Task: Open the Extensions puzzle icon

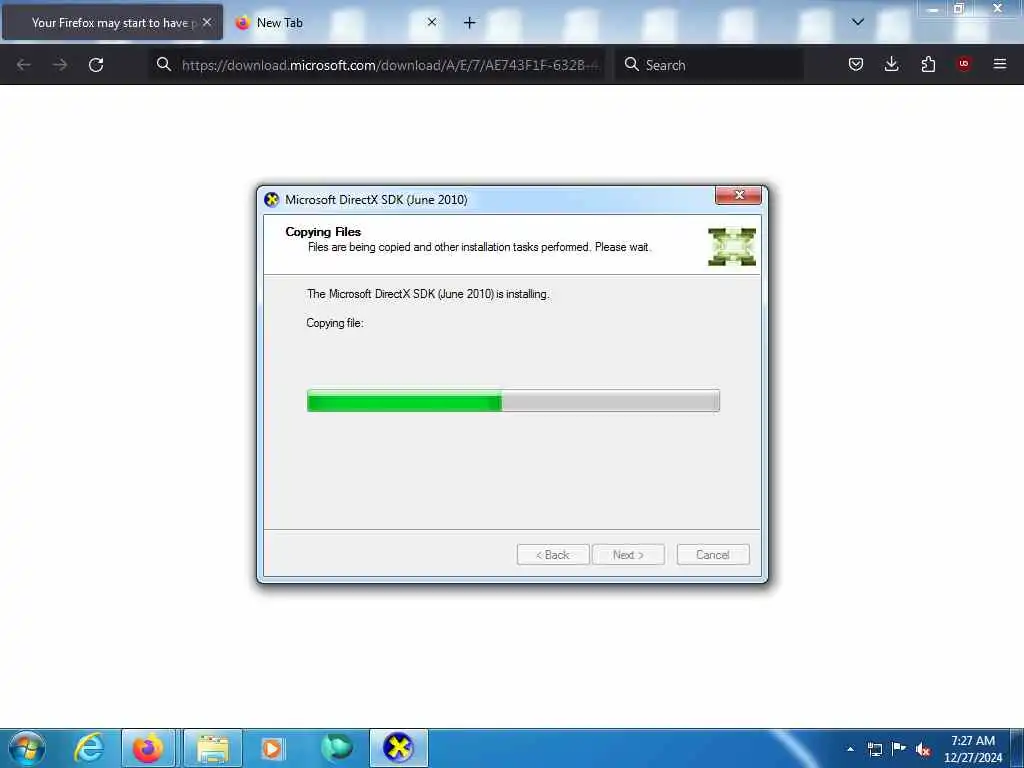Action: [928, 64]
